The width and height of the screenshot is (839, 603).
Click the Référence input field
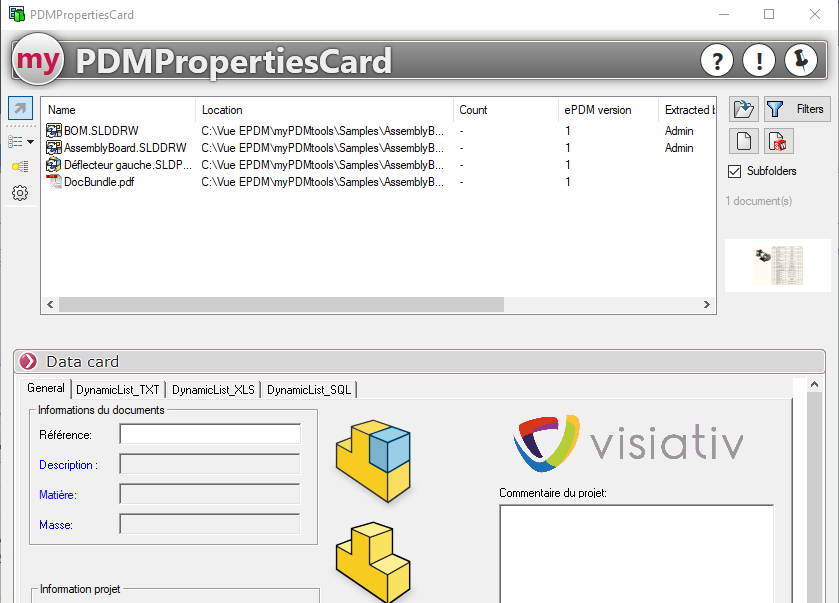(210, 434)
